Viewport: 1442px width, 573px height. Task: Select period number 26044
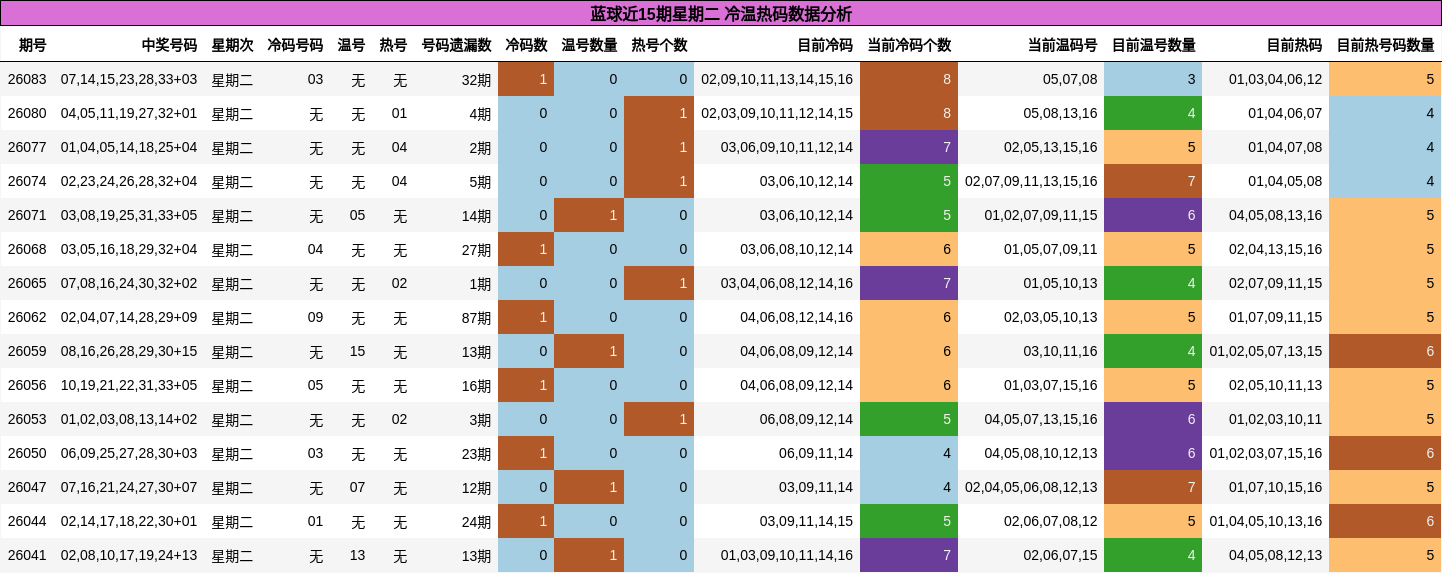tap(27, 521)
